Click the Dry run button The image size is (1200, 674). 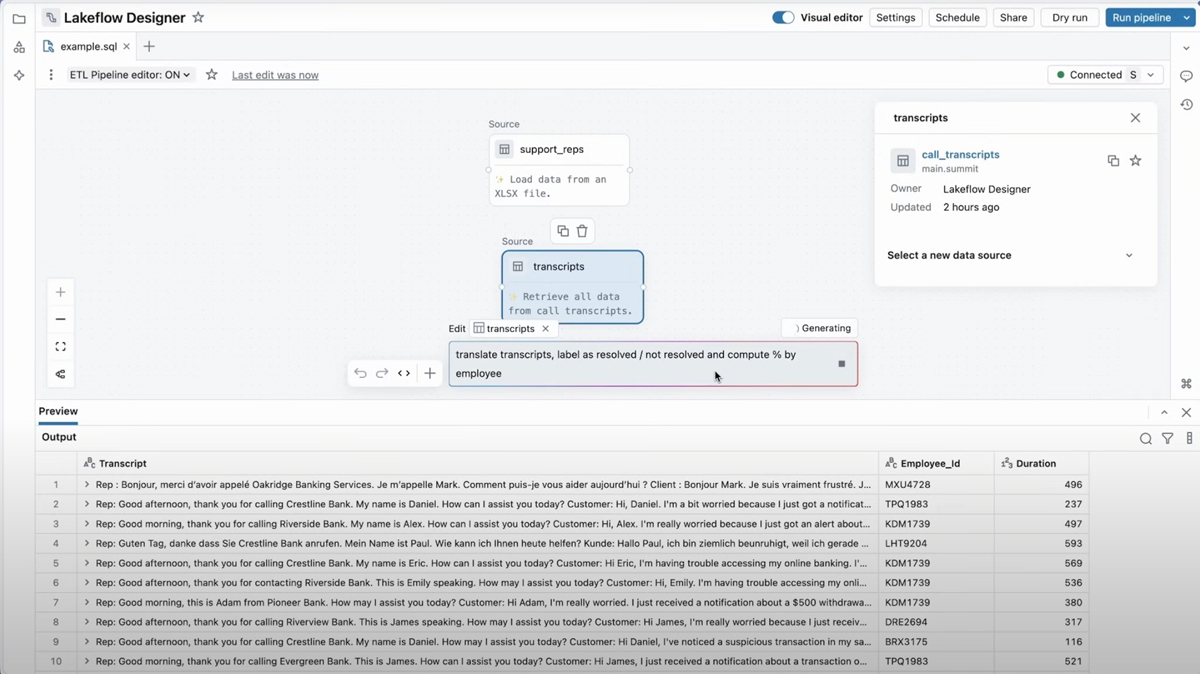click(x=1069, y=18)
